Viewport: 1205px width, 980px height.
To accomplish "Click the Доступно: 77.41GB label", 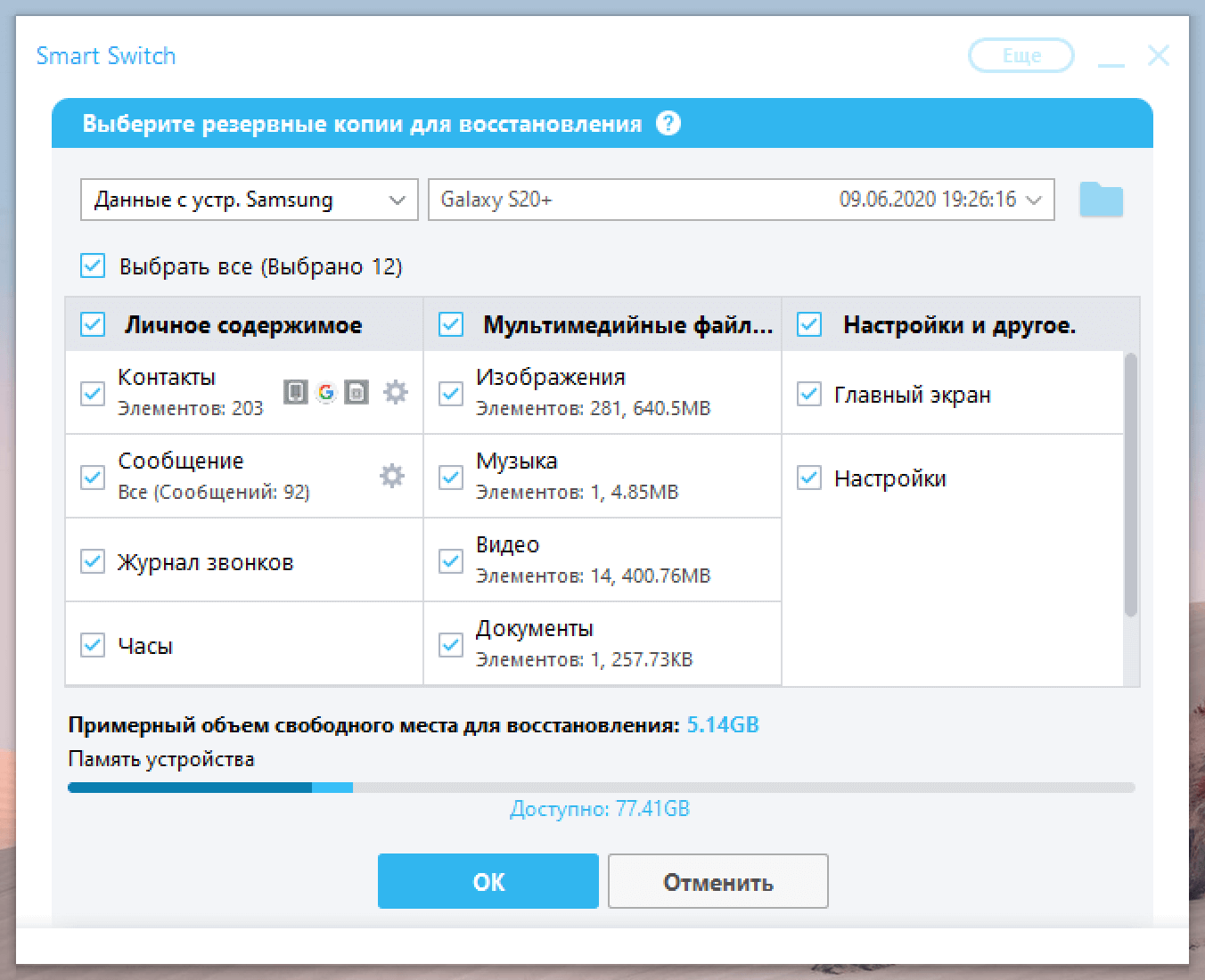I will (600, 809).
